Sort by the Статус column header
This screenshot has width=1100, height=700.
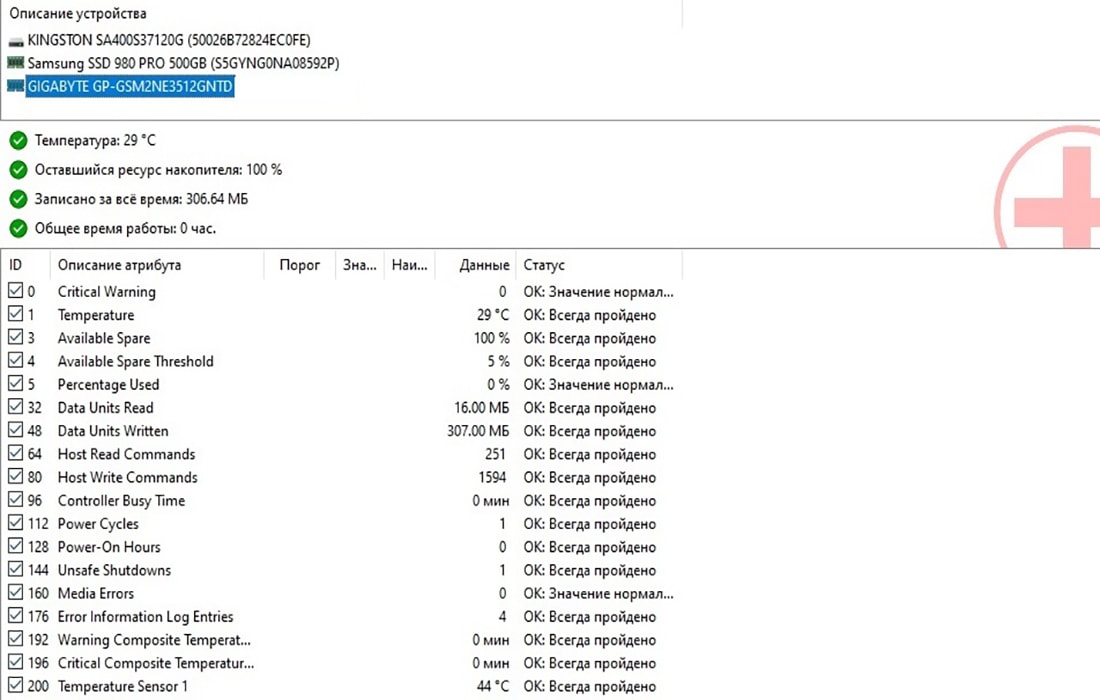pos(599,265)
